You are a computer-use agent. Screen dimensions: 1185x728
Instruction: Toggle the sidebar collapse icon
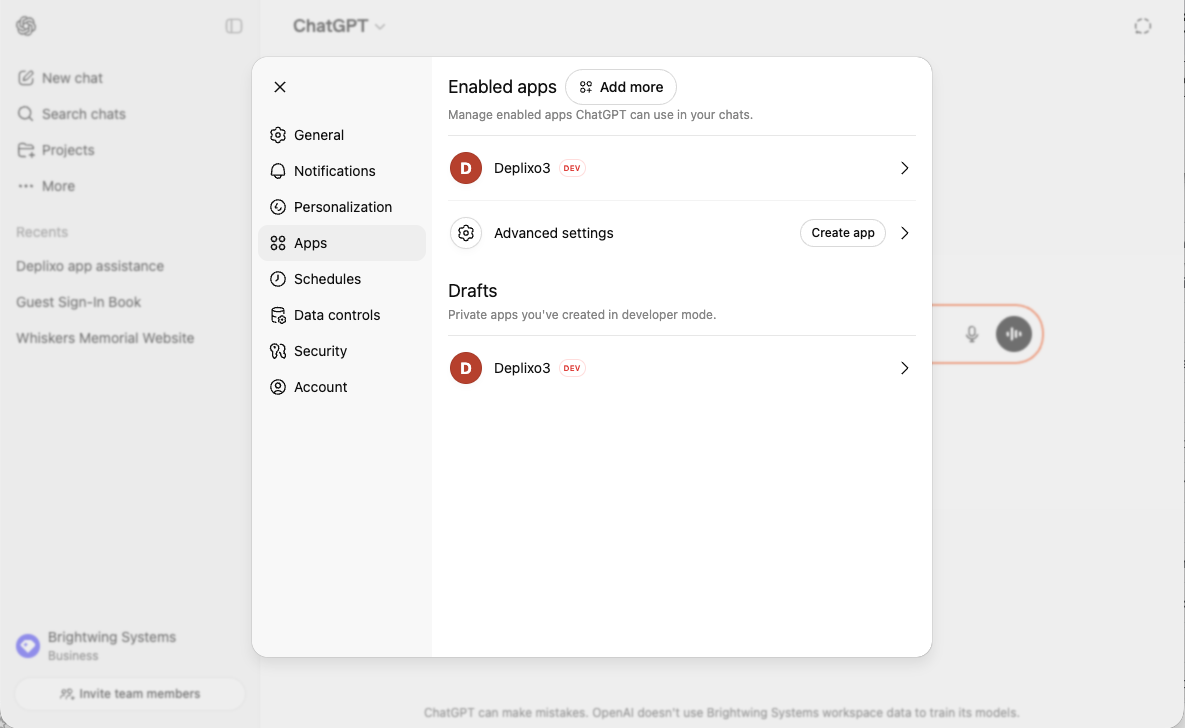click(x=234, y=26)
